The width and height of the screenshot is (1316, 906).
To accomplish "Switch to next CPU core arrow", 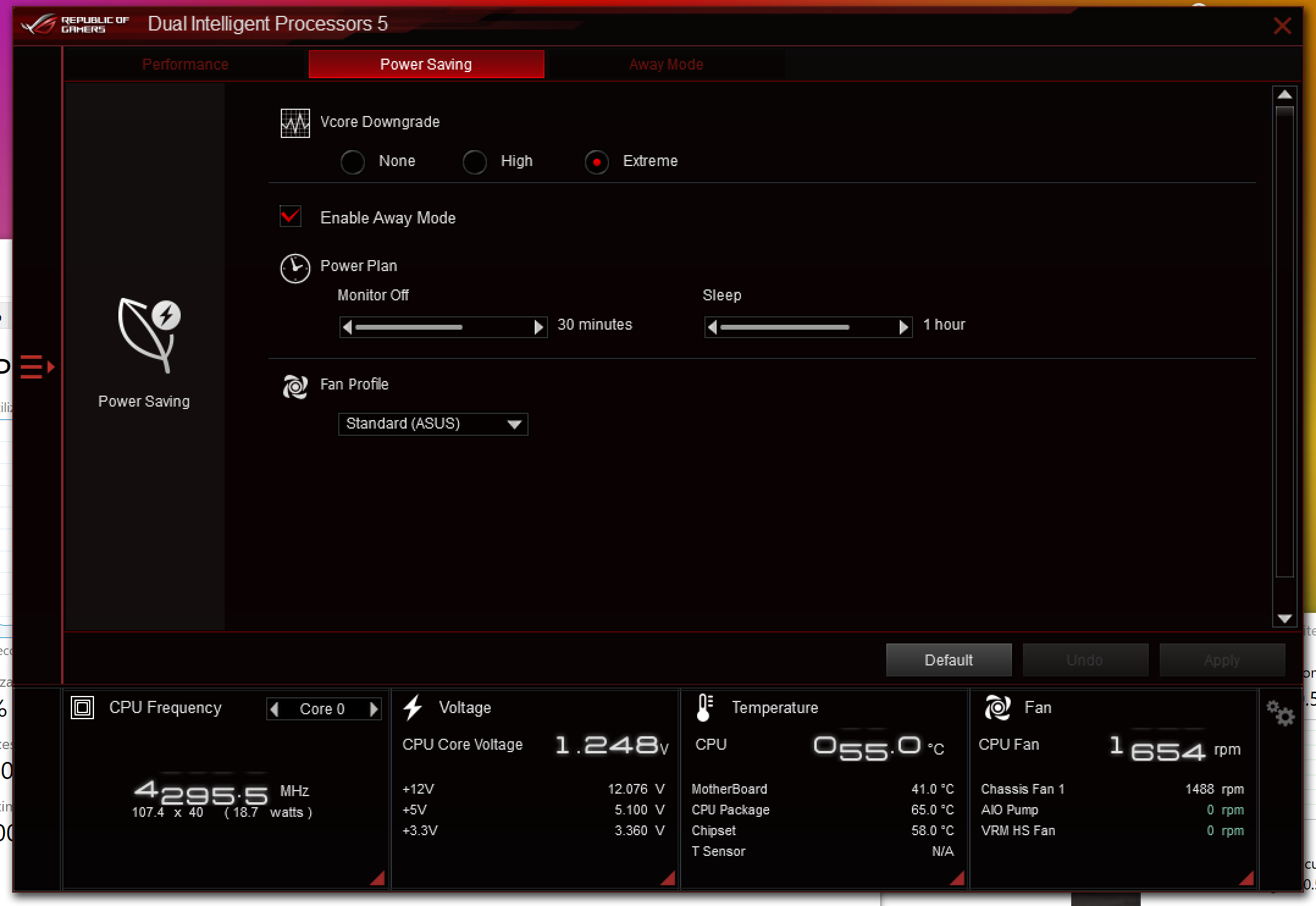I will coord(374,709).
